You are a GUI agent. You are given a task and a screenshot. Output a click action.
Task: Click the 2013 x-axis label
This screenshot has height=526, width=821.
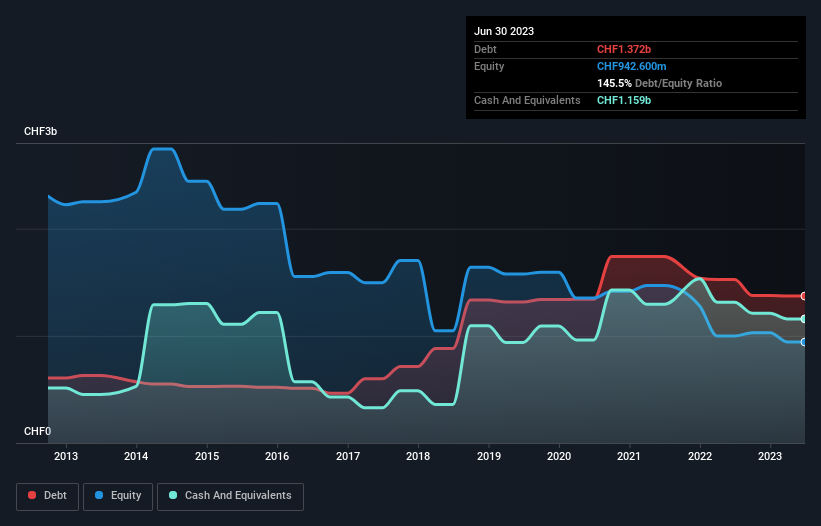(66, 456)
